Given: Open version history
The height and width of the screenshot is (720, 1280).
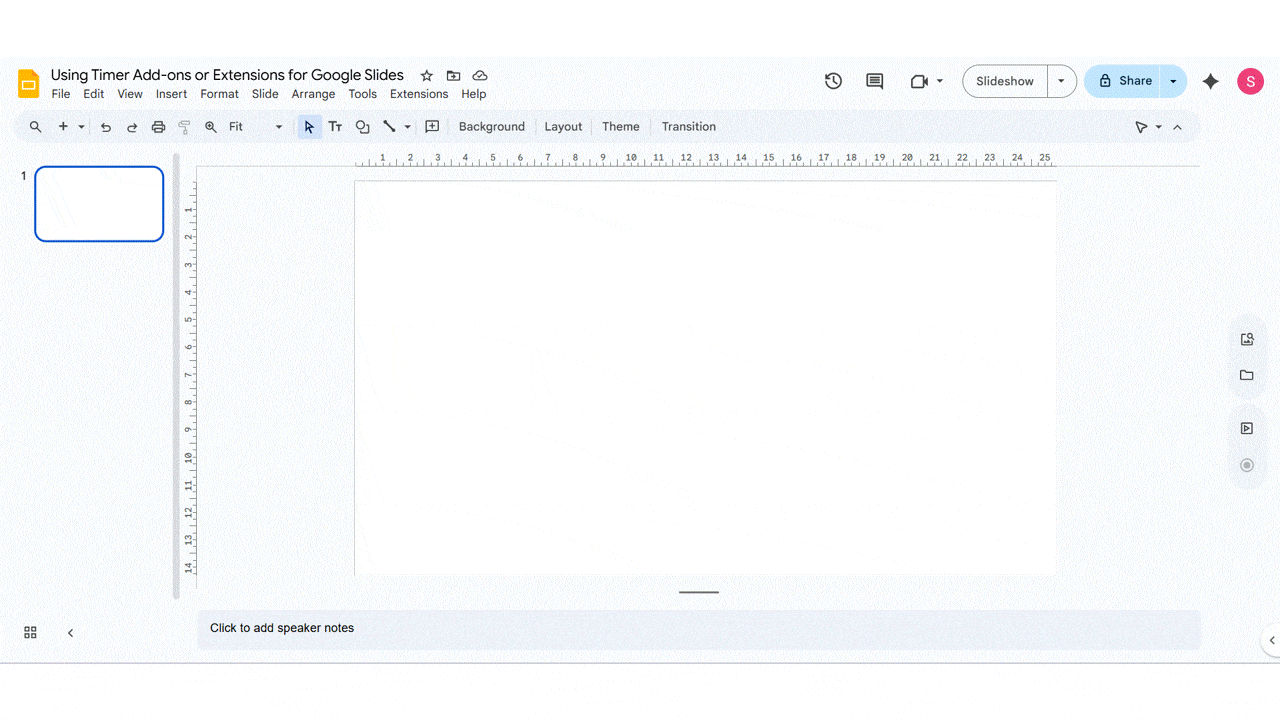Looking at the screenshot, I should [x=833, y=80].
